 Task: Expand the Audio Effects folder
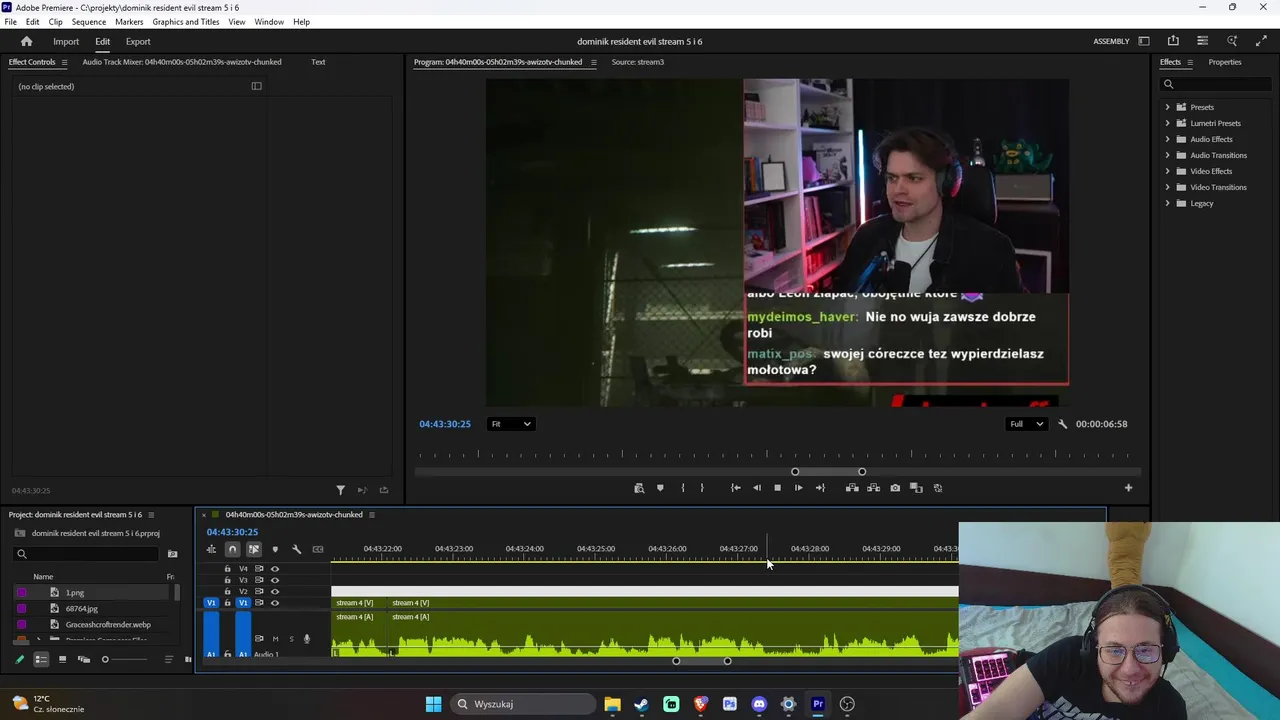pos(1167,139)
